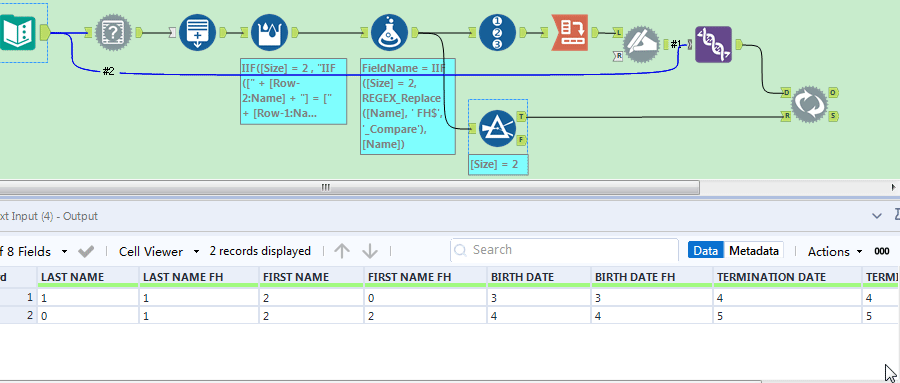Click the D input anchor of circular-arrows tool
Screen dimensions: 900x383
click(x=786, y=93)
